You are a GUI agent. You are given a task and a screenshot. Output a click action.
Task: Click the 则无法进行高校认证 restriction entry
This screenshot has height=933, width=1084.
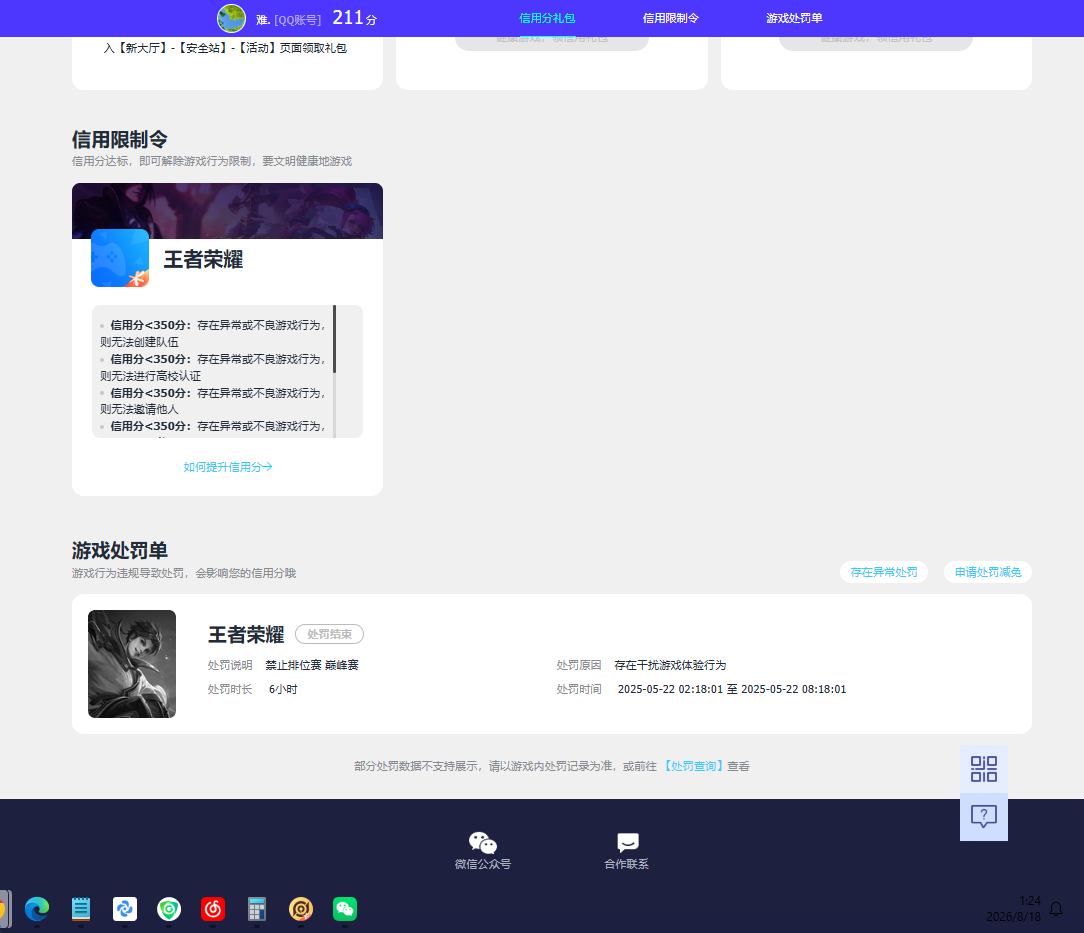(x=150, y=376)
